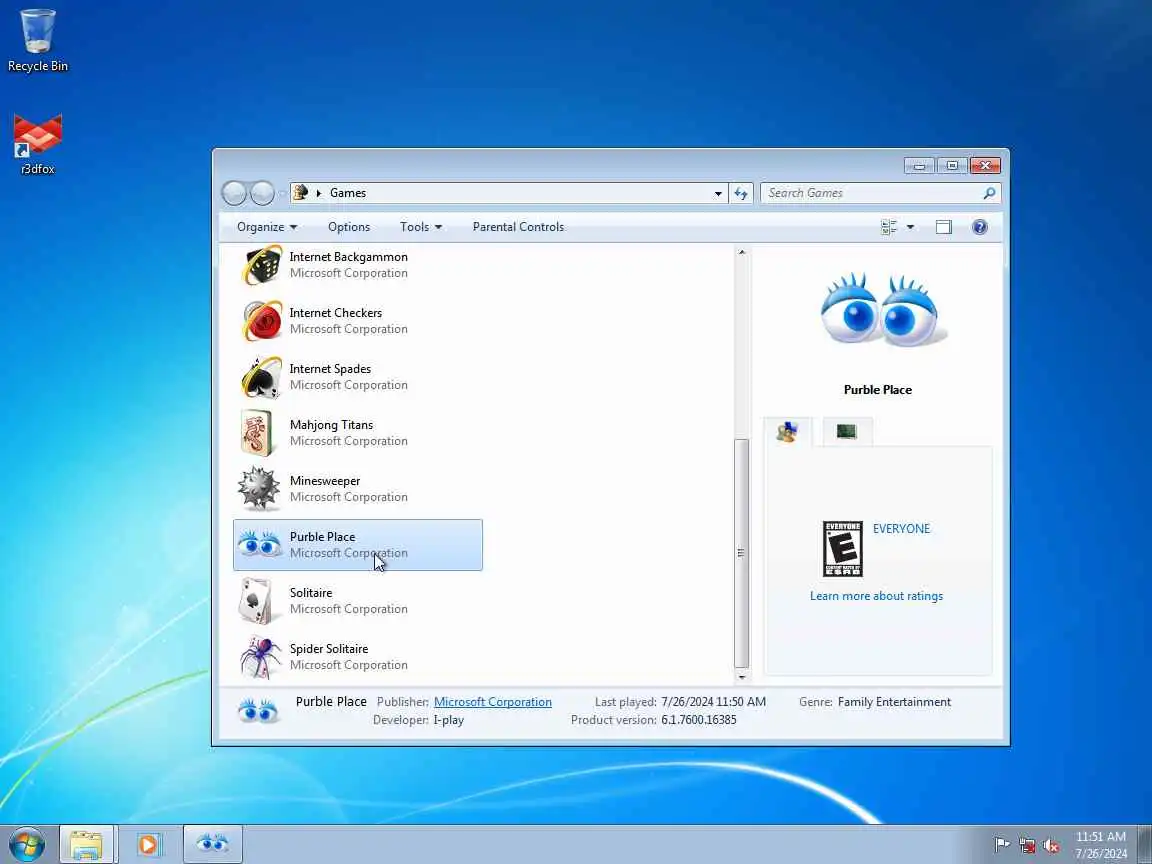Select the Minesweeper mine icon
The height and width of the screenshot is (864, 1152).
pos(259,489)
